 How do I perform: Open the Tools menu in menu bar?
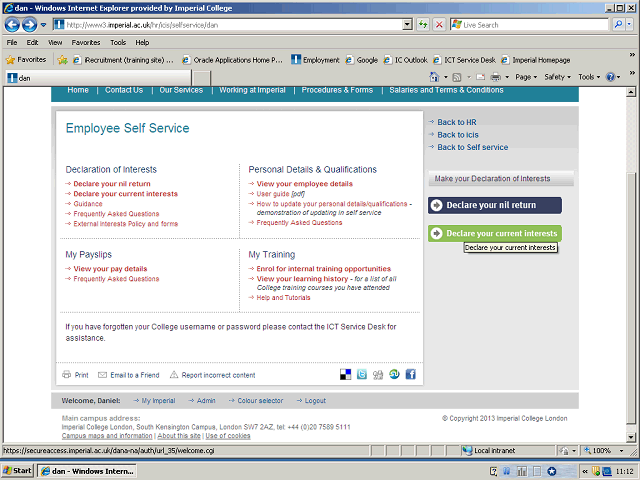(118, 43)
